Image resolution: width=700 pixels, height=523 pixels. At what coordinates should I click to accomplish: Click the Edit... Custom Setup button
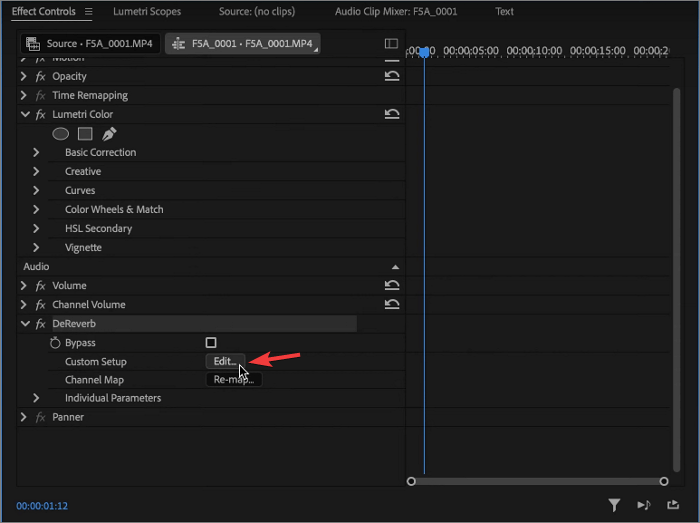click(225, 361)
